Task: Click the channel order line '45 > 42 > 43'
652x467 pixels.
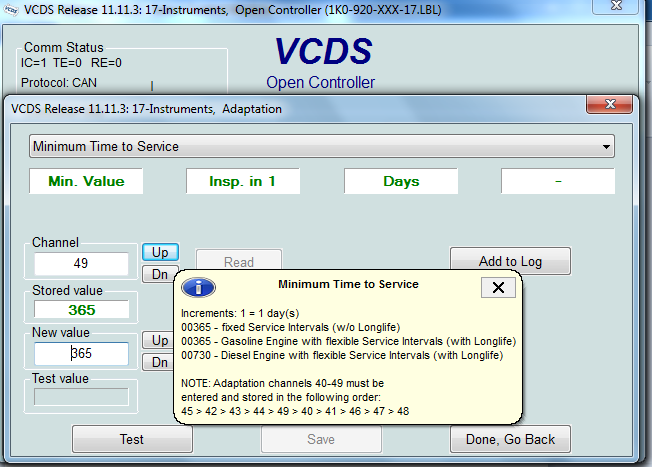Action: coord(295,411)
